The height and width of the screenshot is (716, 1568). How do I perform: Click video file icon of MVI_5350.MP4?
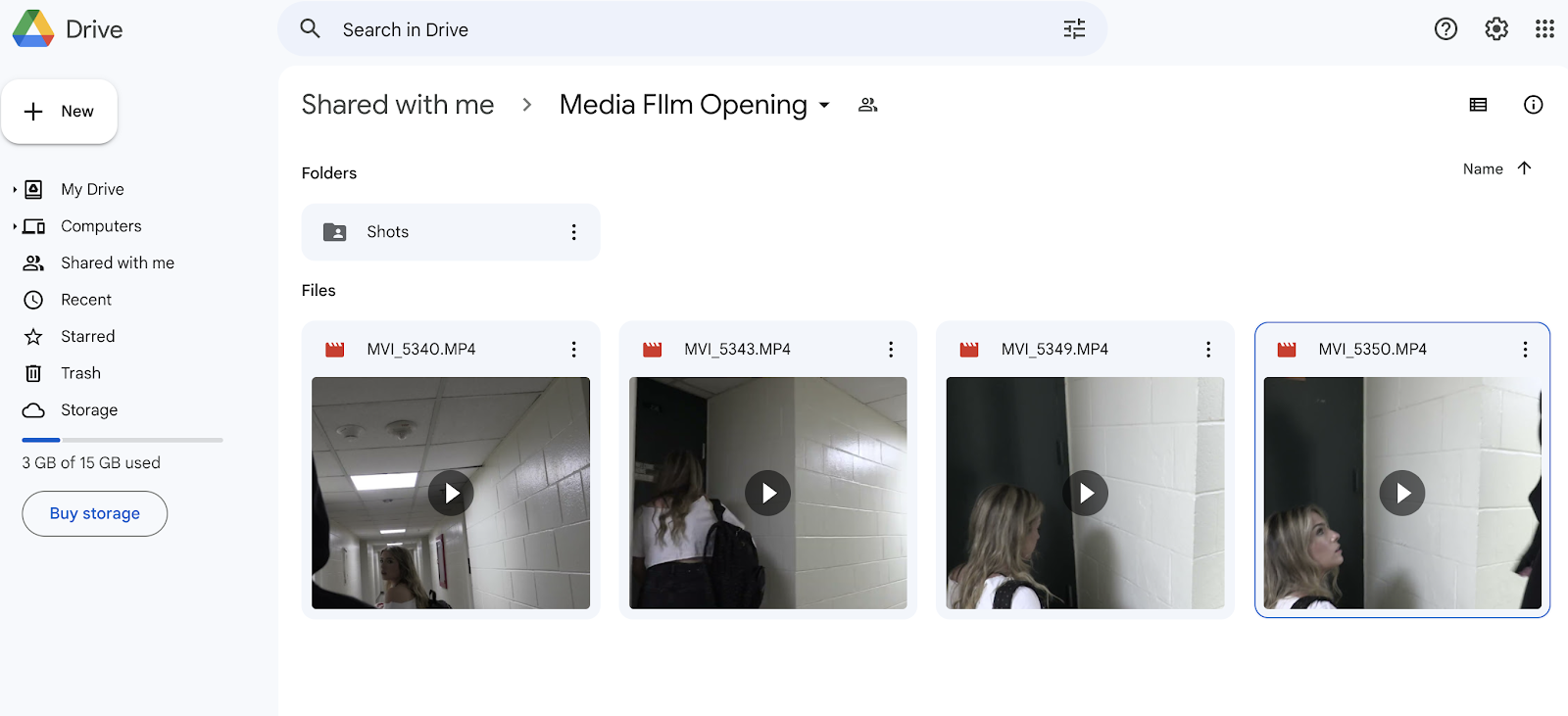click(x=1287, y=350)
